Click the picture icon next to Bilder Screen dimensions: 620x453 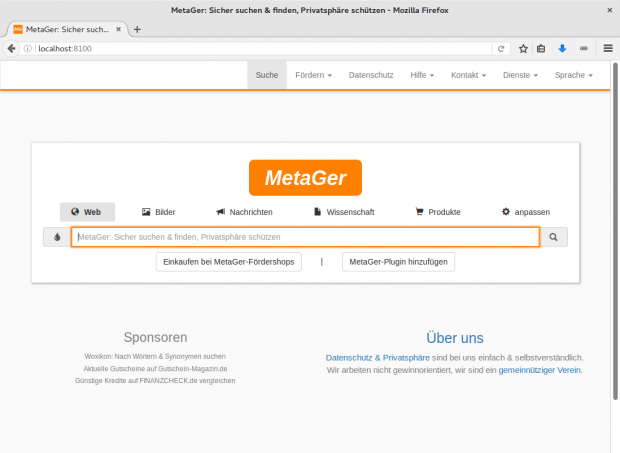[146, 212]
